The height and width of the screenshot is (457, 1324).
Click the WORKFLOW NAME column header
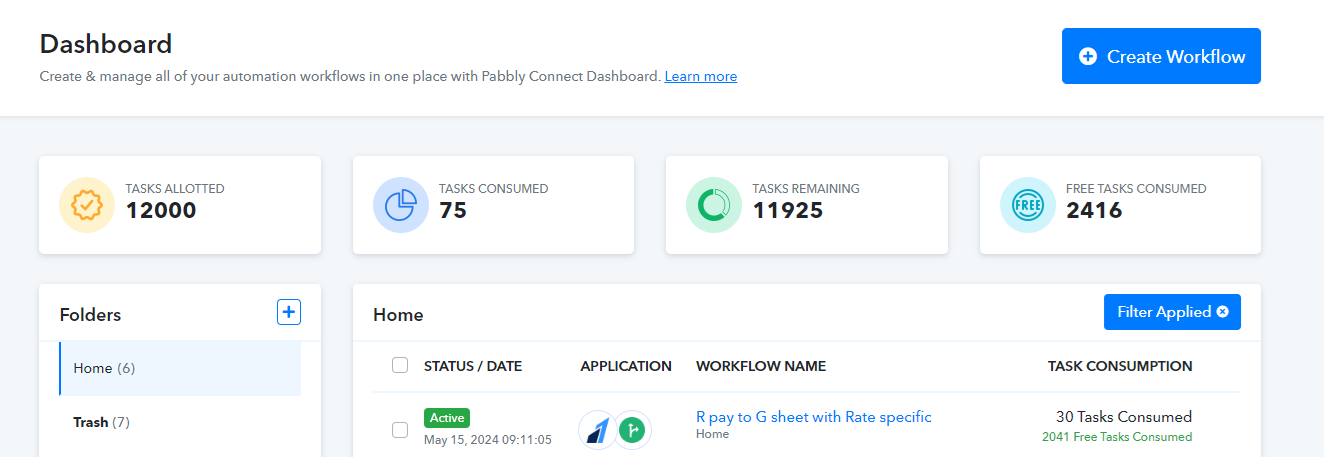[761, 366]
